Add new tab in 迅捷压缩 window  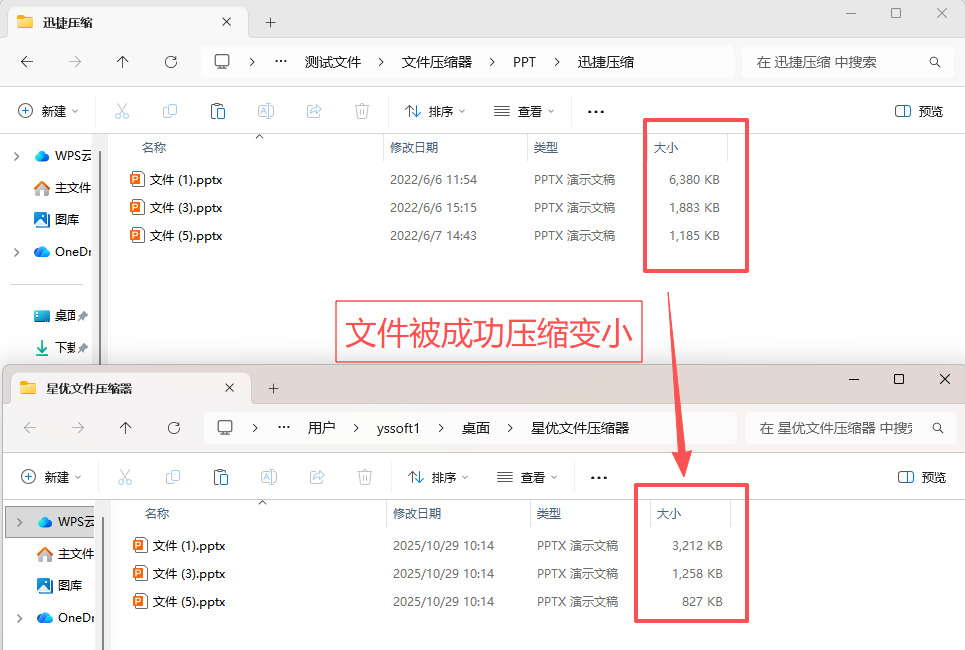click(x=271, y=23)
